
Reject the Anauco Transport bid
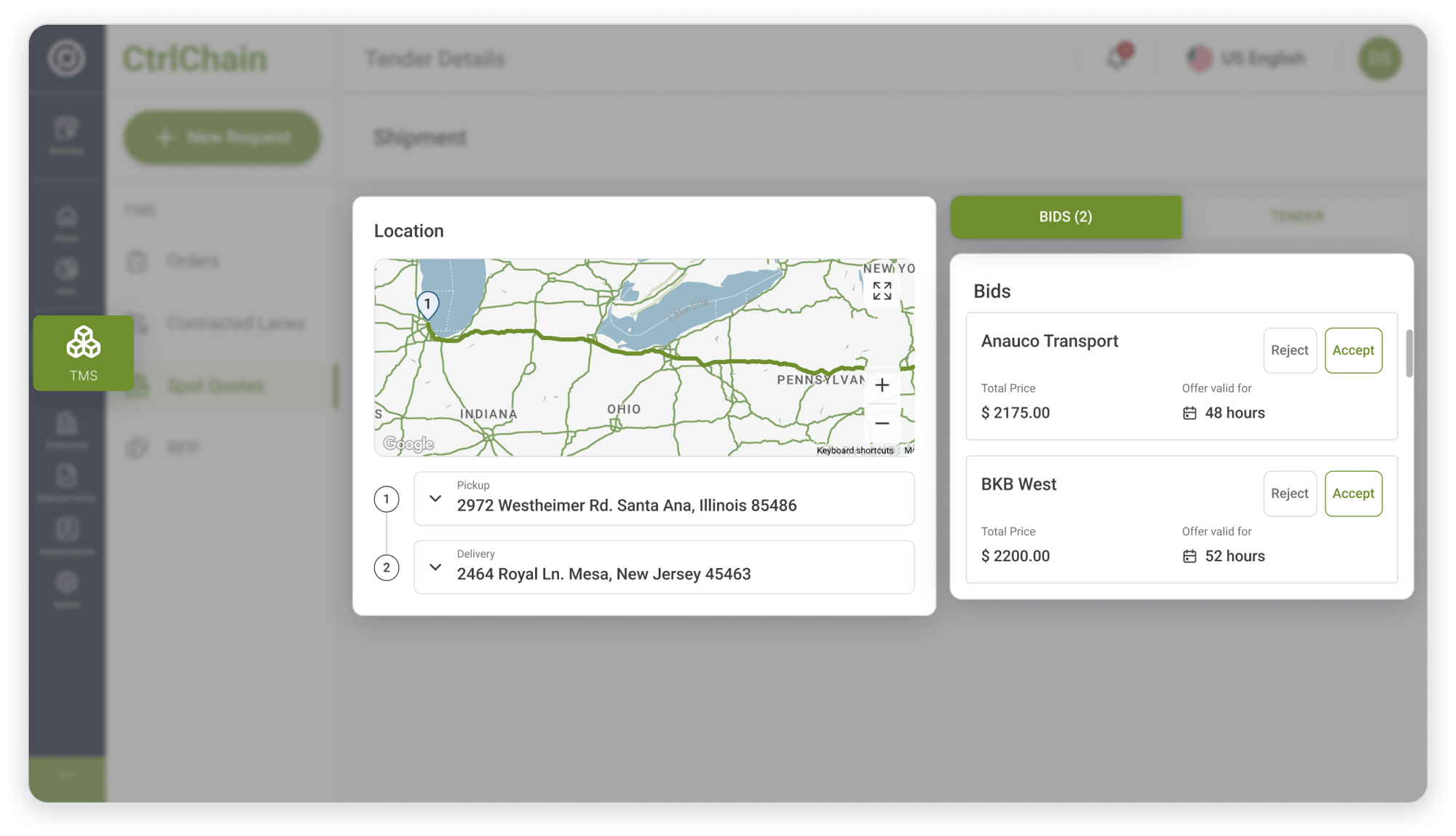point(1289,350)
